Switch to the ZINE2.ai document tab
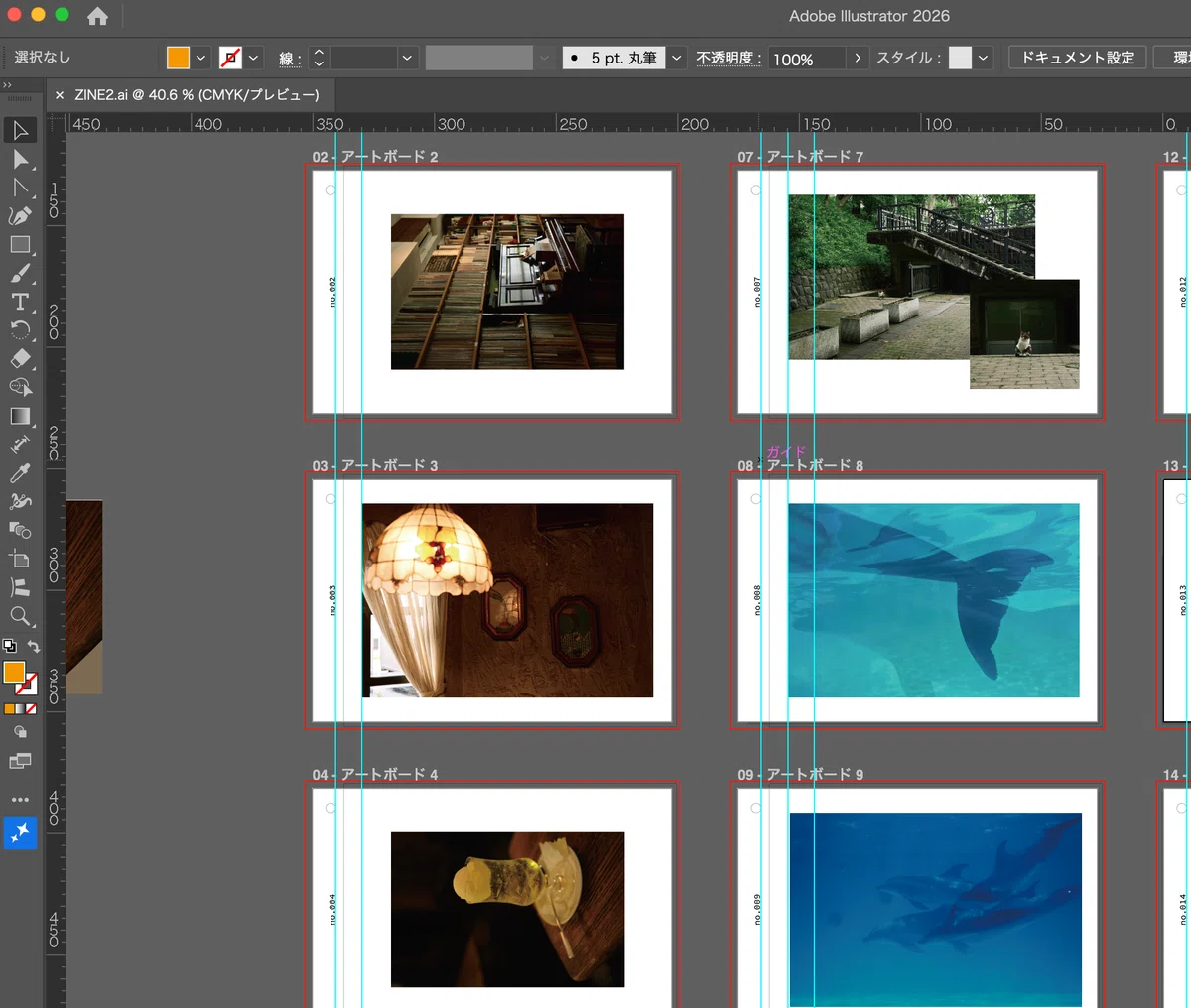Image resolution: width=1191 pixels, height=1008 pixels. 197,95
